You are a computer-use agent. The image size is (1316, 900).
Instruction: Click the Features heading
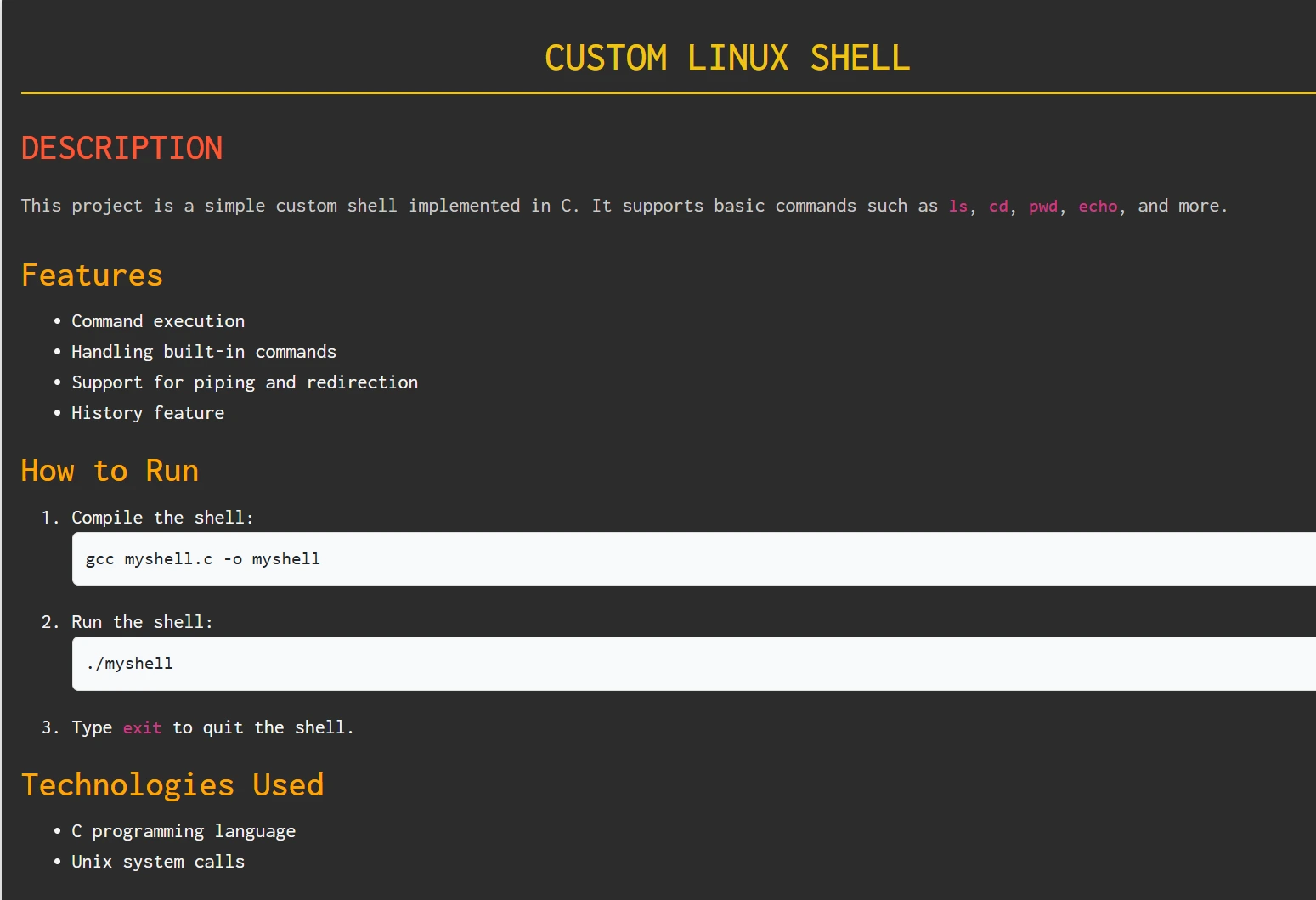click(92, 275)
